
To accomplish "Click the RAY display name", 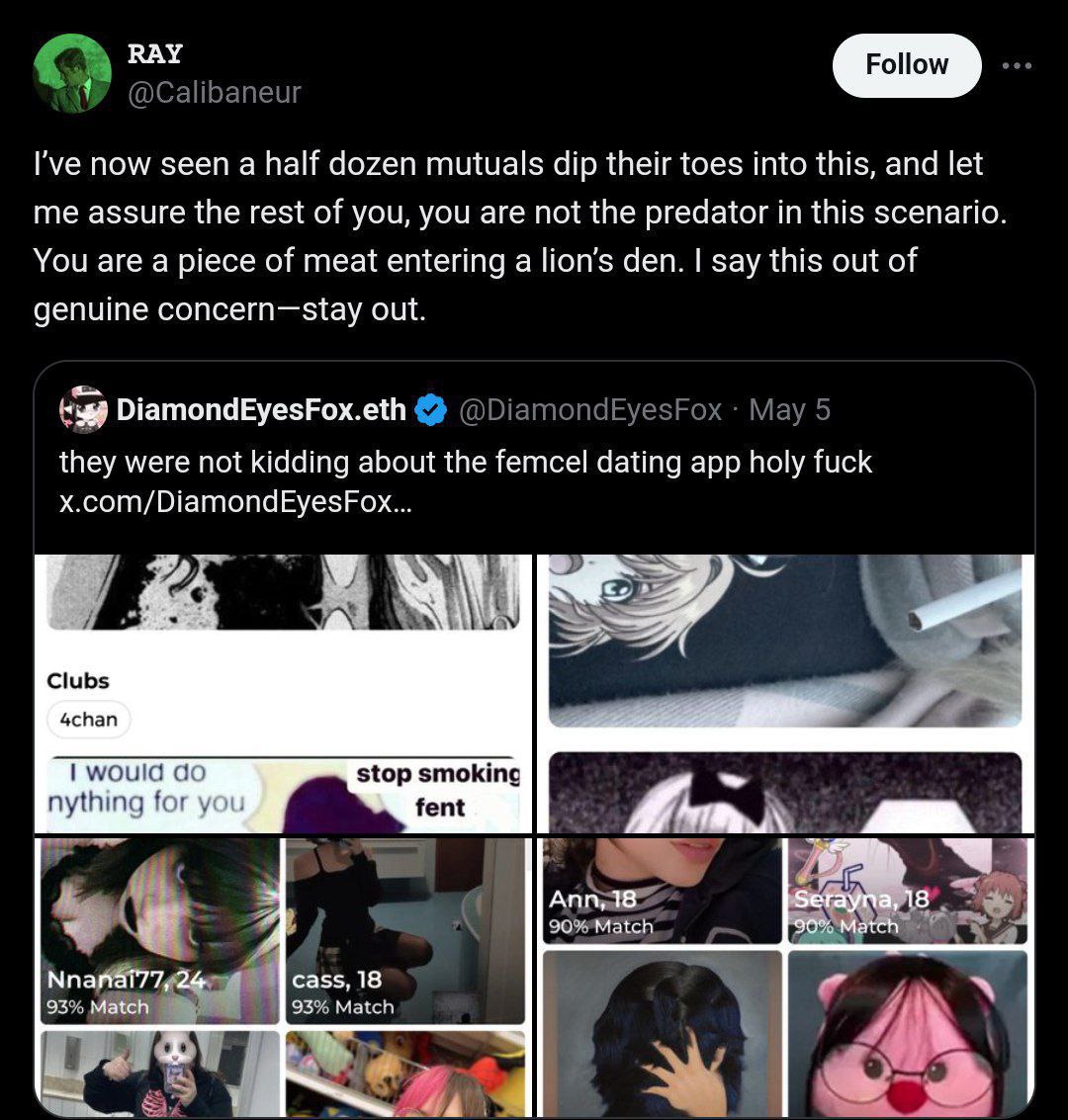I will [x=155, y=53].
